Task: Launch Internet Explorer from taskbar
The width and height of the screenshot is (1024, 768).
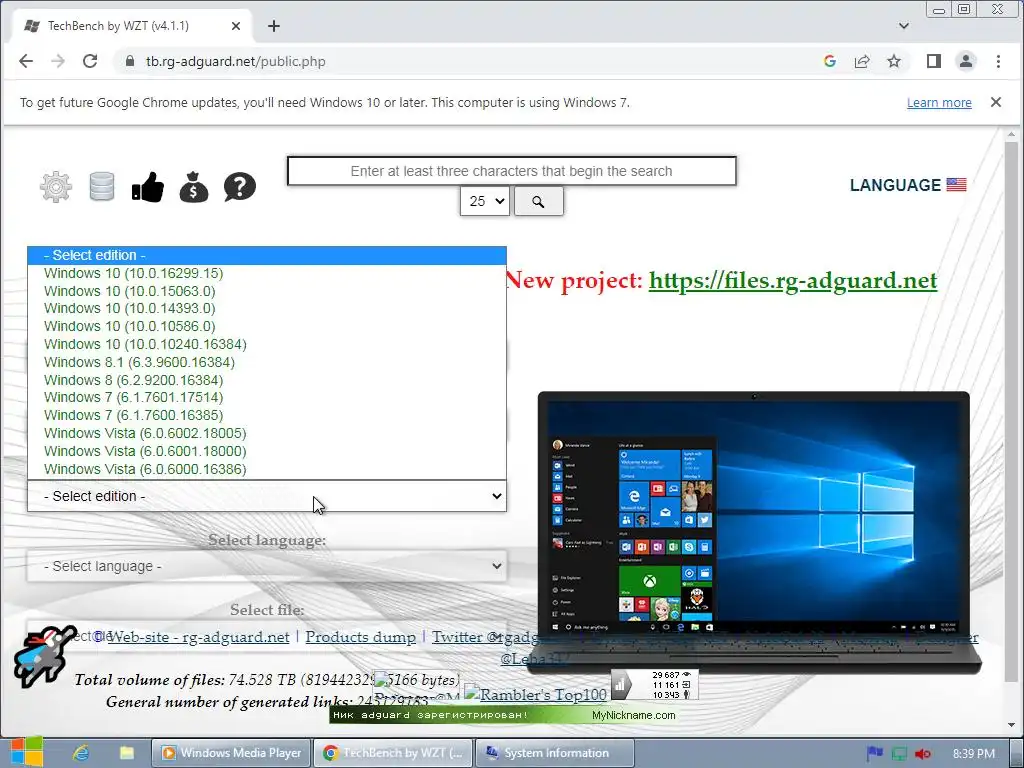Action: click(81, 753)
